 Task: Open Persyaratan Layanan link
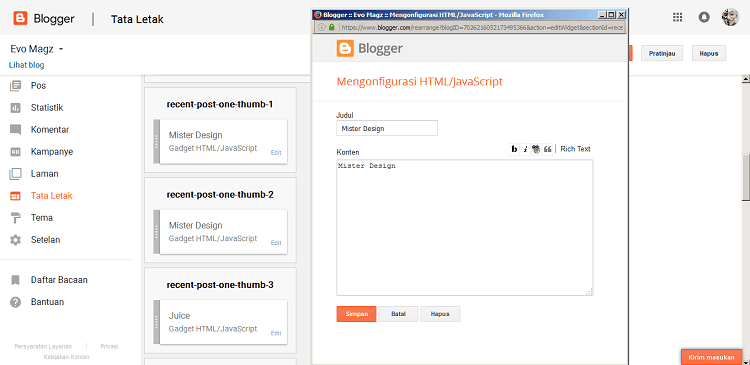pos(43,346)
